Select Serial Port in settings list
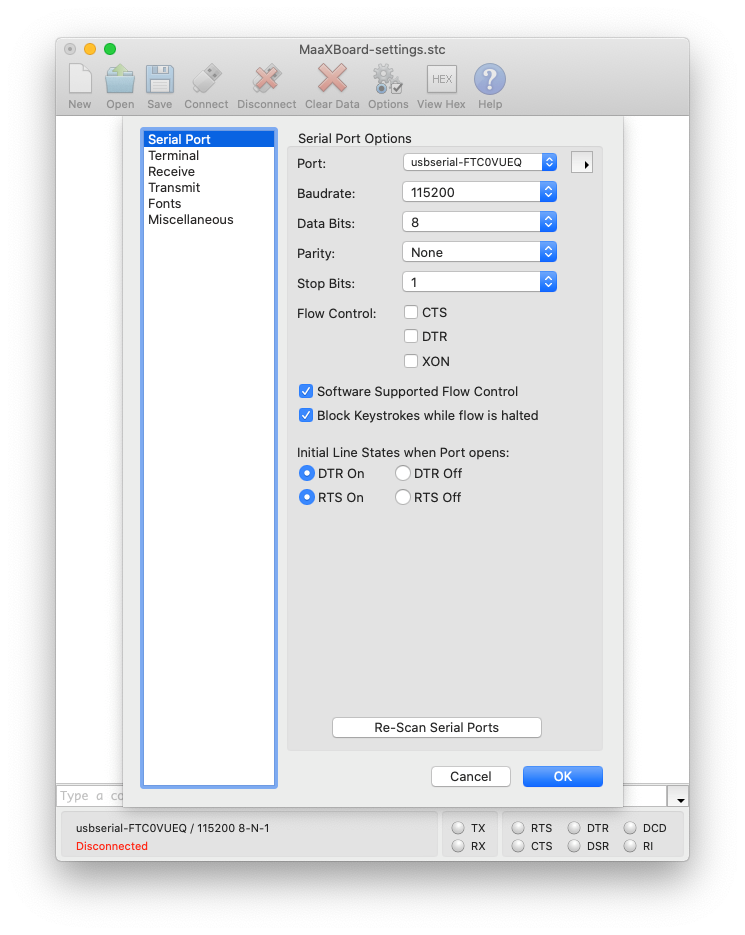745x935 pixels. point(209,139)
